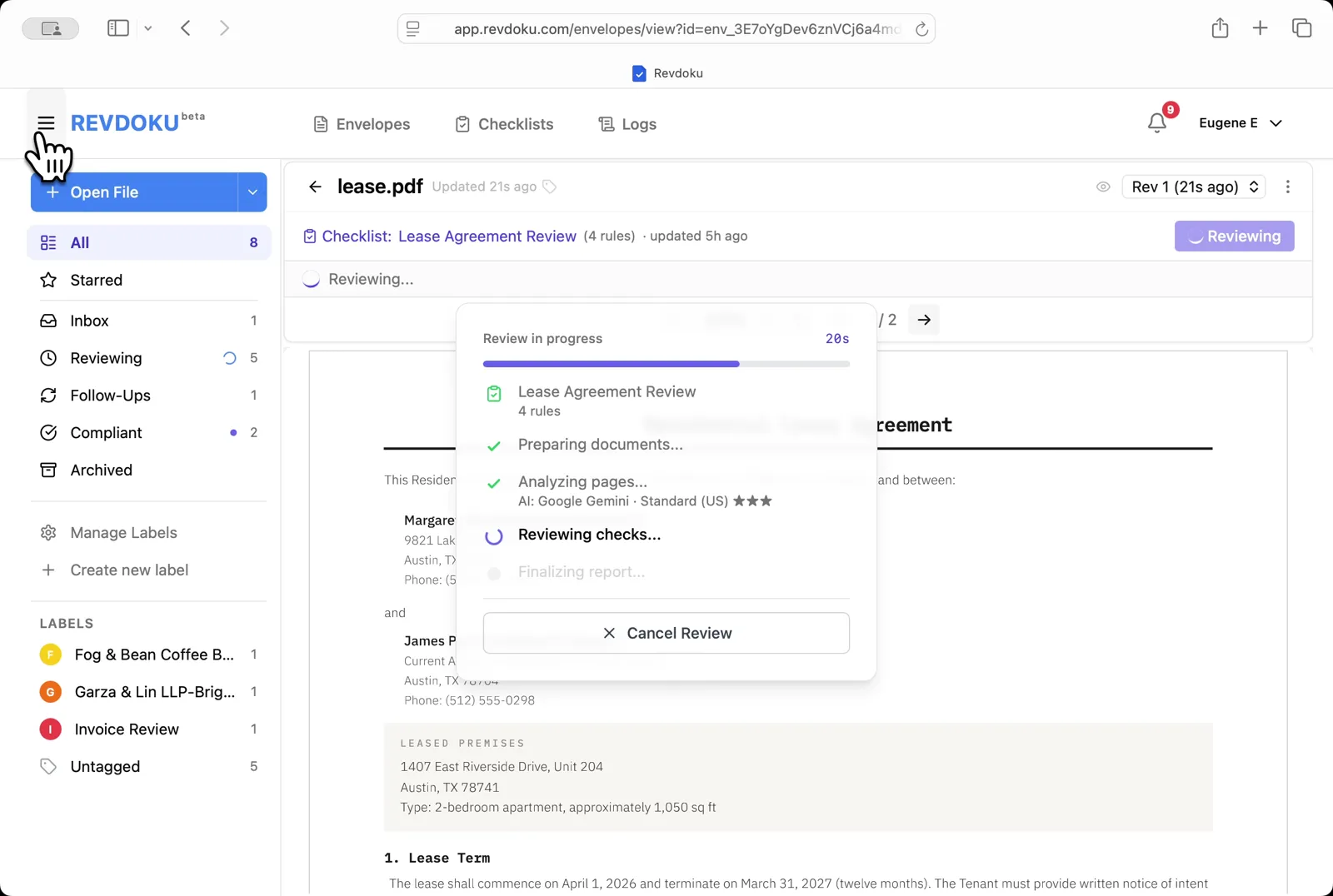1333x896 pixels.
Task: Click the notification bell icon
Action: tap(1156, 123)
